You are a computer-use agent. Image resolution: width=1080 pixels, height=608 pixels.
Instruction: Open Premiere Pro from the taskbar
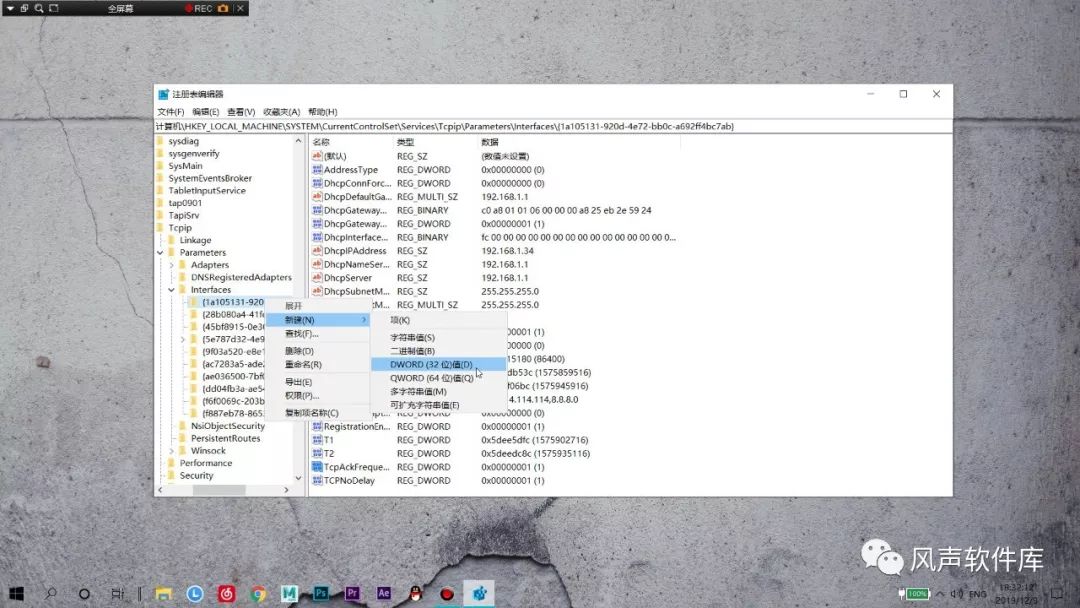pos(352,593)
